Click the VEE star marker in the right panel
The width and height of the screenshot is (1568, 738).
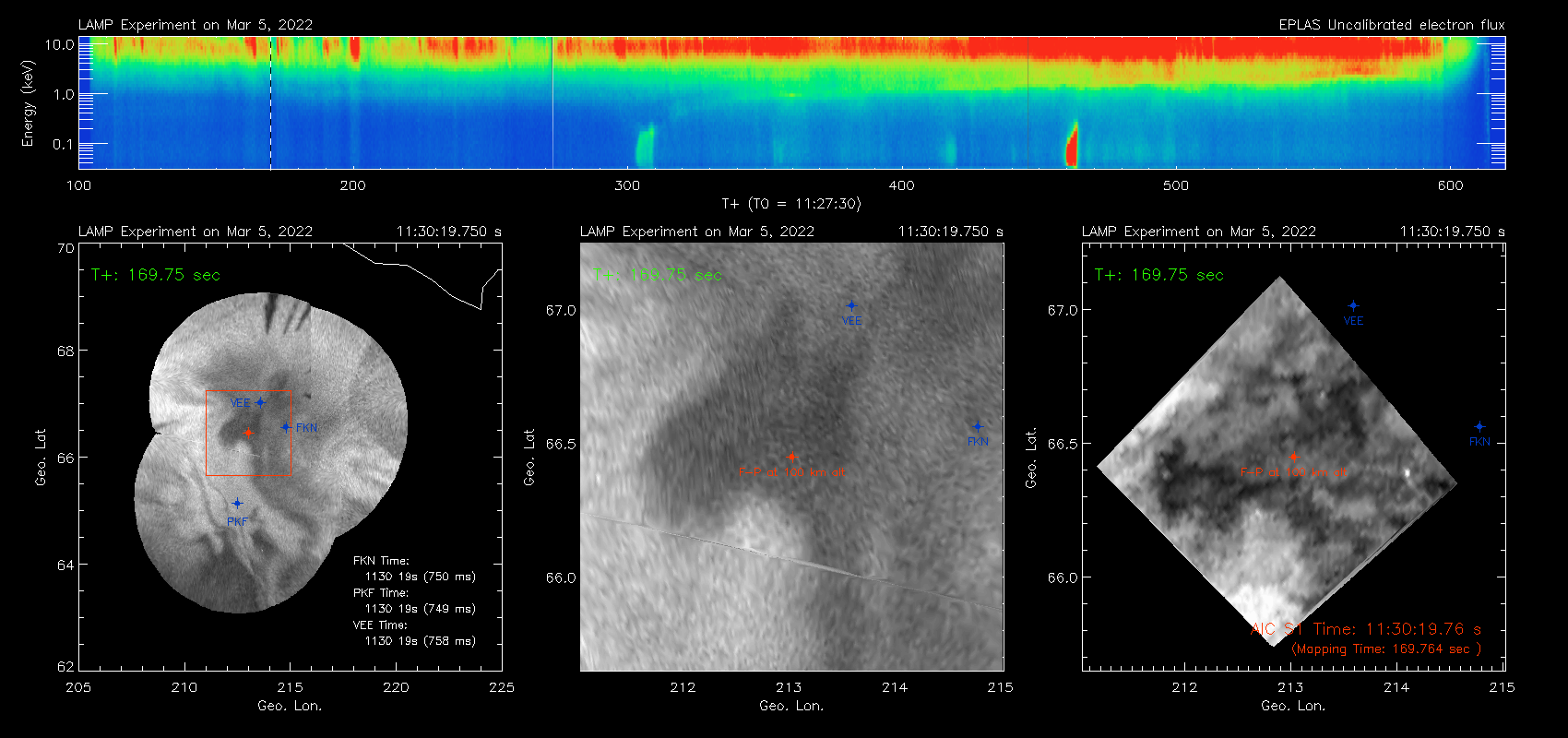point(1353,305)
